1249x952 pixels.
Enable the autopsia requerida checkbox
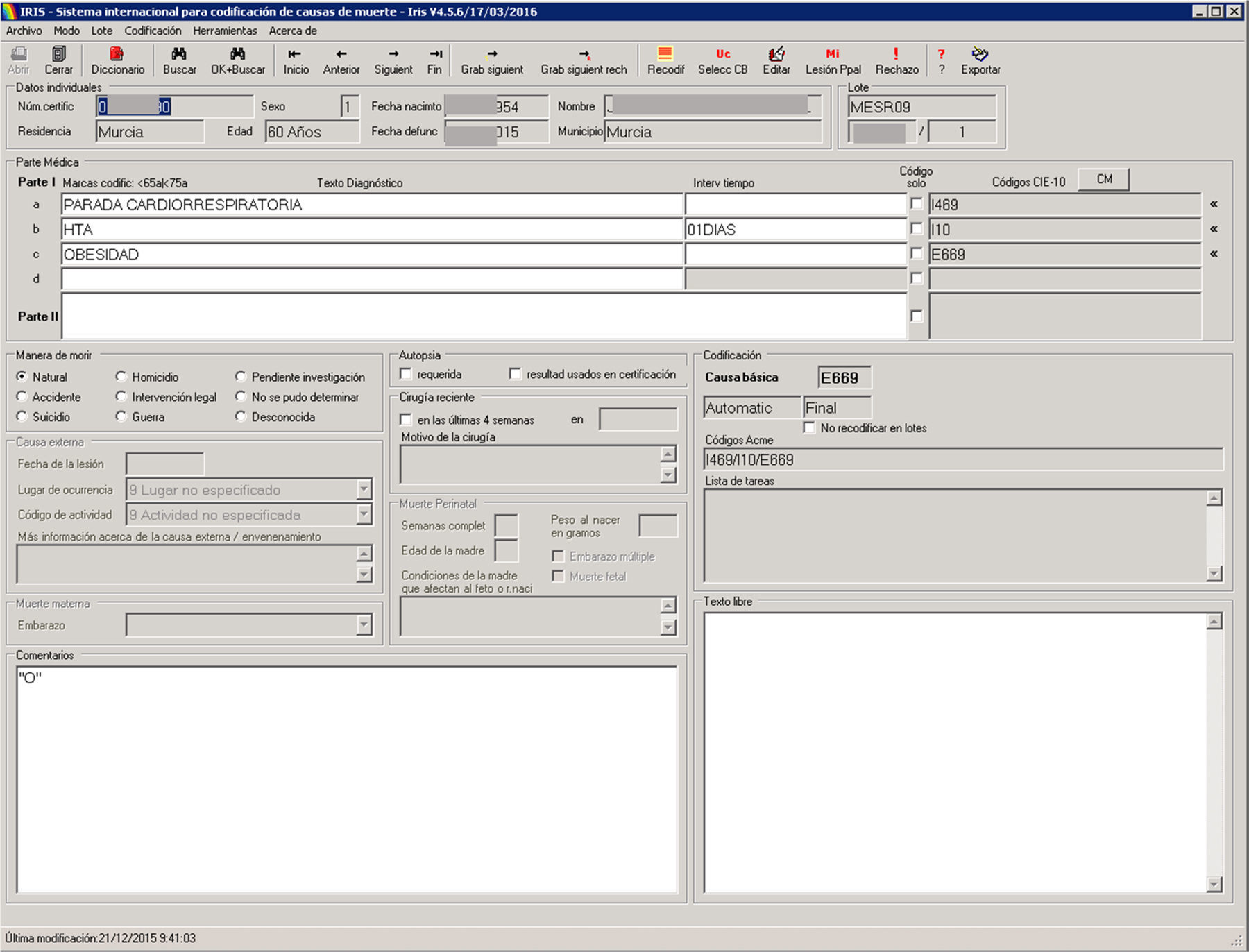click(x=406, y=375)
